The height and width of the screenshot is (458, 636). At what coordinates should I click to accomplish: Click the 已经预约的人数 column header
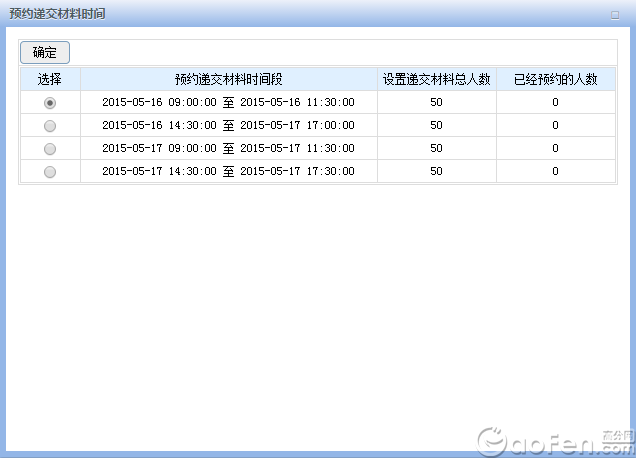click(x=555, y=80)
